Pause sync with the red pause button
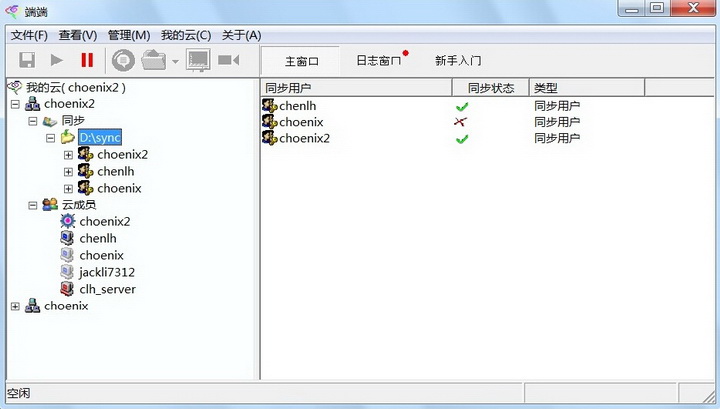This screenshot has width=720, height=409. [87, 60]
